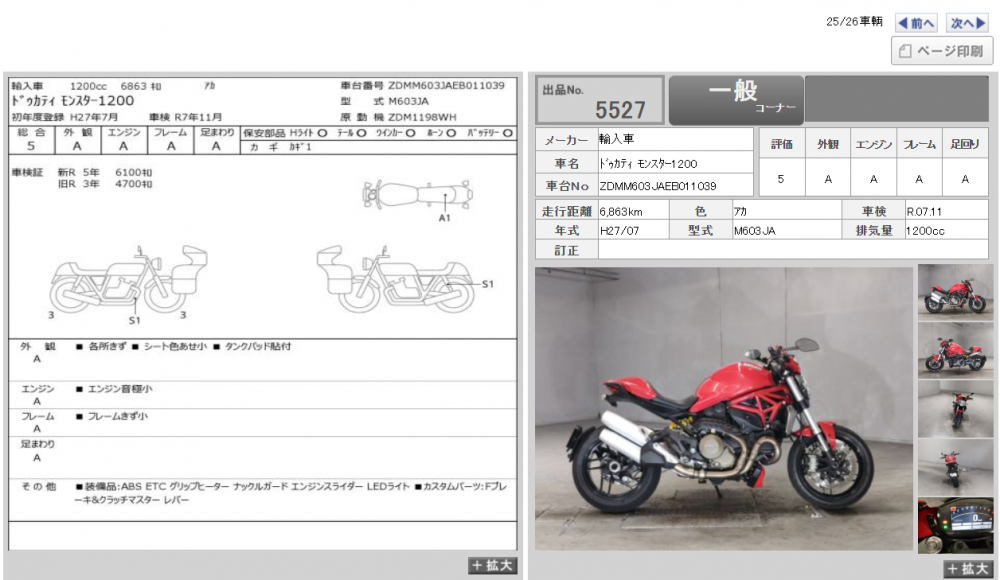Click the 評価 score 5 in the right grade table
This screenshot has height=580, width=1000.
click(781, 179)
